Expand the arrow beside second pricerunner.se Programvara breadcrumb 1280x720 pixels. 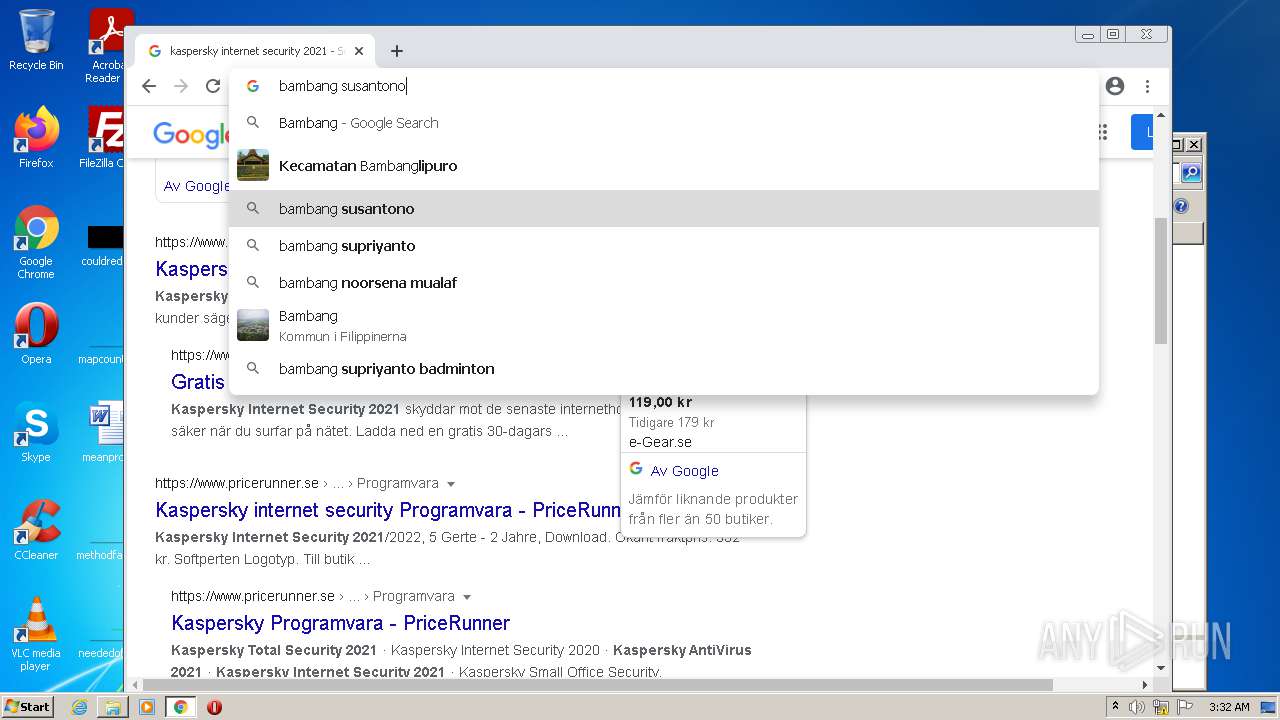tap(467, 597)
